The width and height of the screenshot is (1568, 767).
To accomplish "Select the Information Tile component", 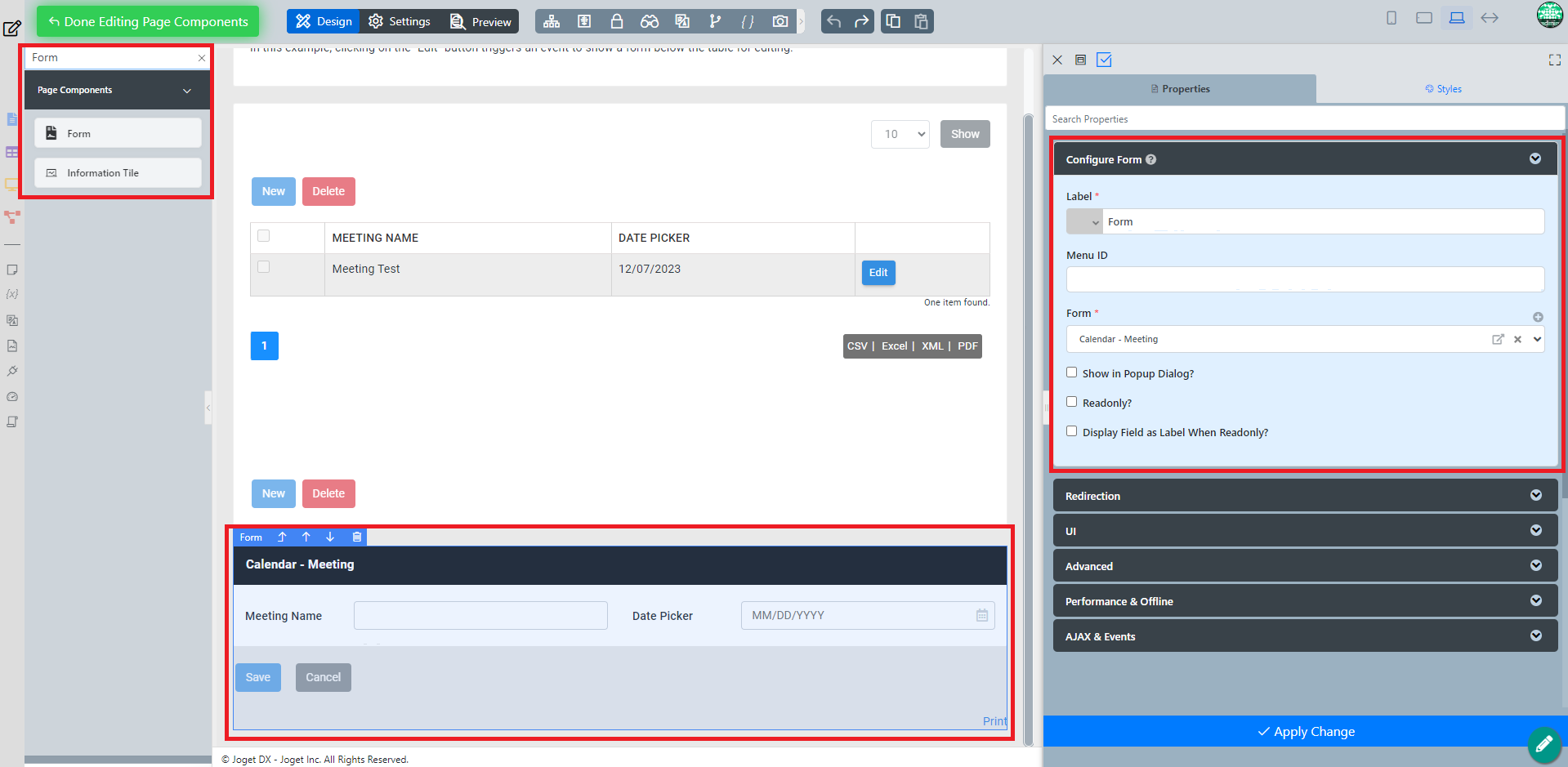I will [118, 172].
